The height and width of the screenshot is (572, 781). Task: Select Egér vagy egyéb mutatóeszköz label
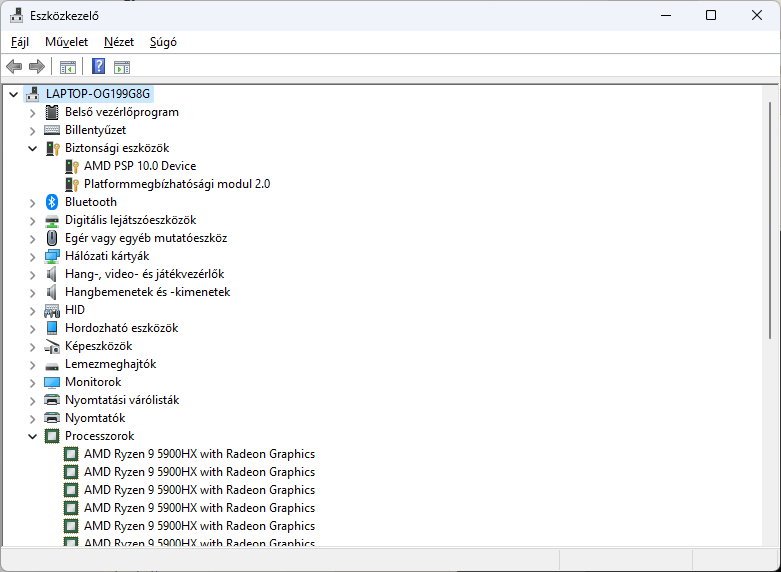point(146,238)
